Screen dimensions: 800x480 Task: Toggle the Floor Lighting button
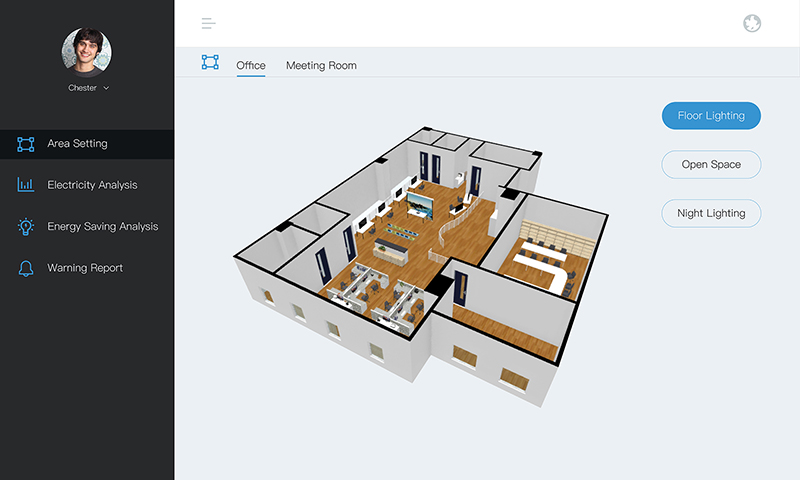point(711,116)
